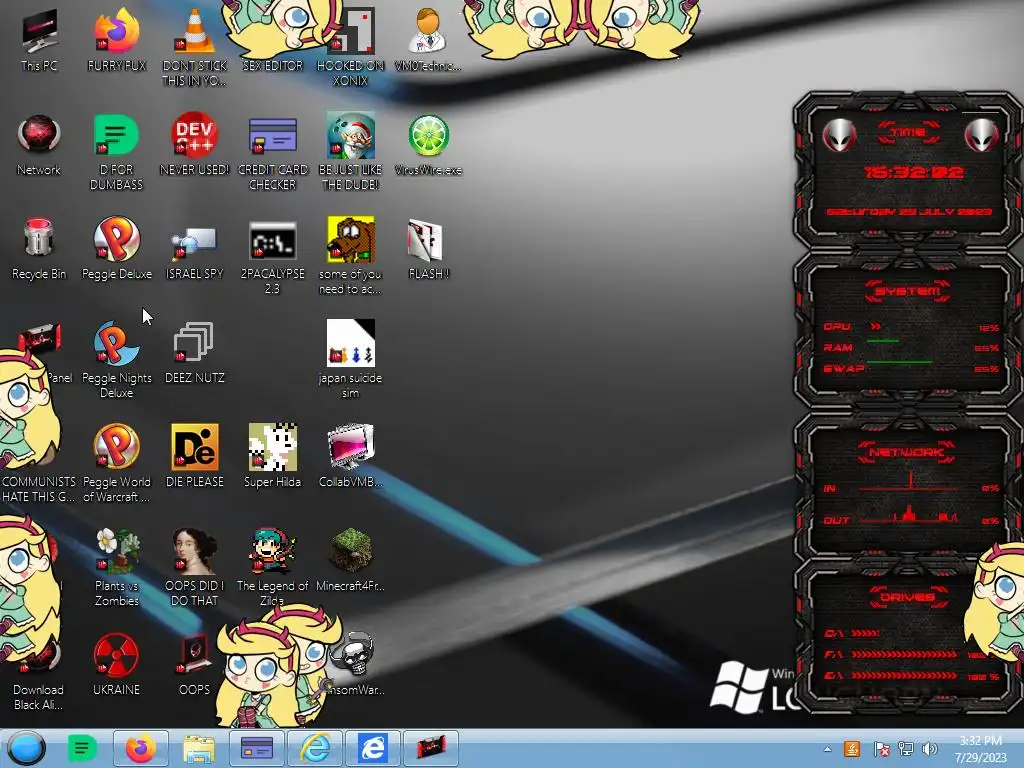The image size is (1024, 768).
Task: Click the NETWORK gadget header
Action: (908, 452)
